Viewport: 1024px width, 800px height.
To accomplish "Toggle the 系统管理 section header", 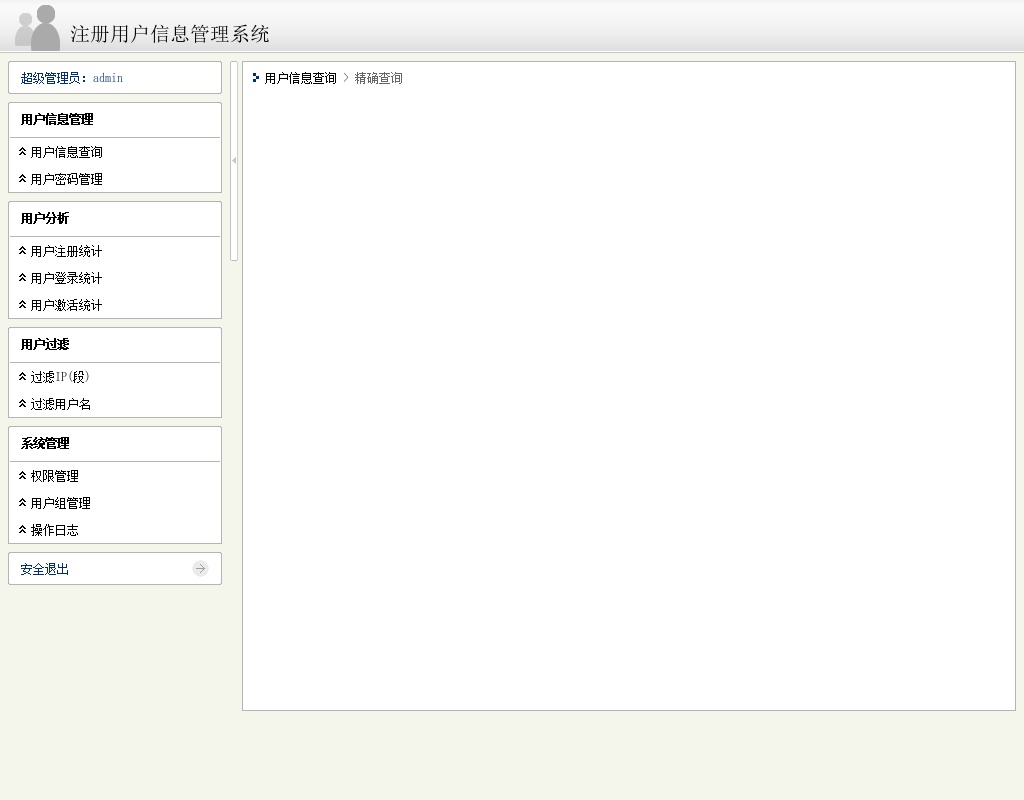I will pos(45,444).
